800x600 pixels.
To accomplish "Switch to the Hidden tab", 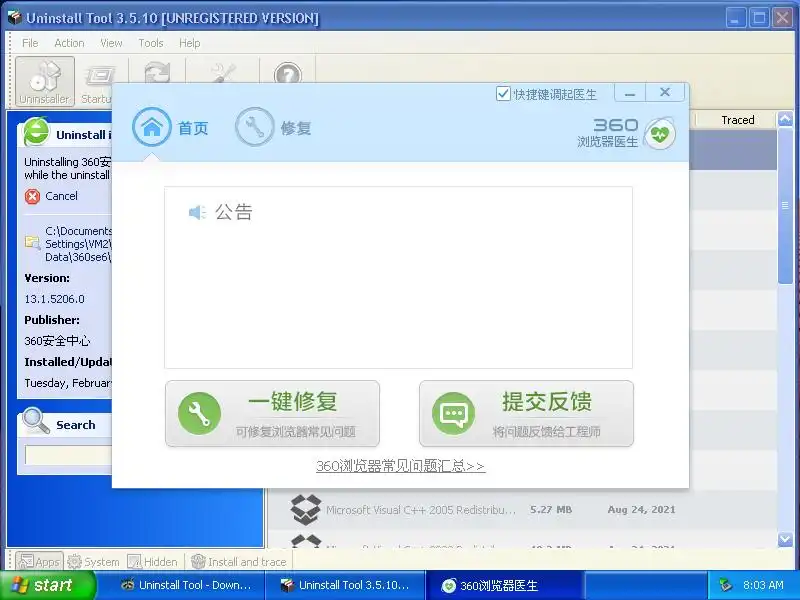I will click(153, 562).
